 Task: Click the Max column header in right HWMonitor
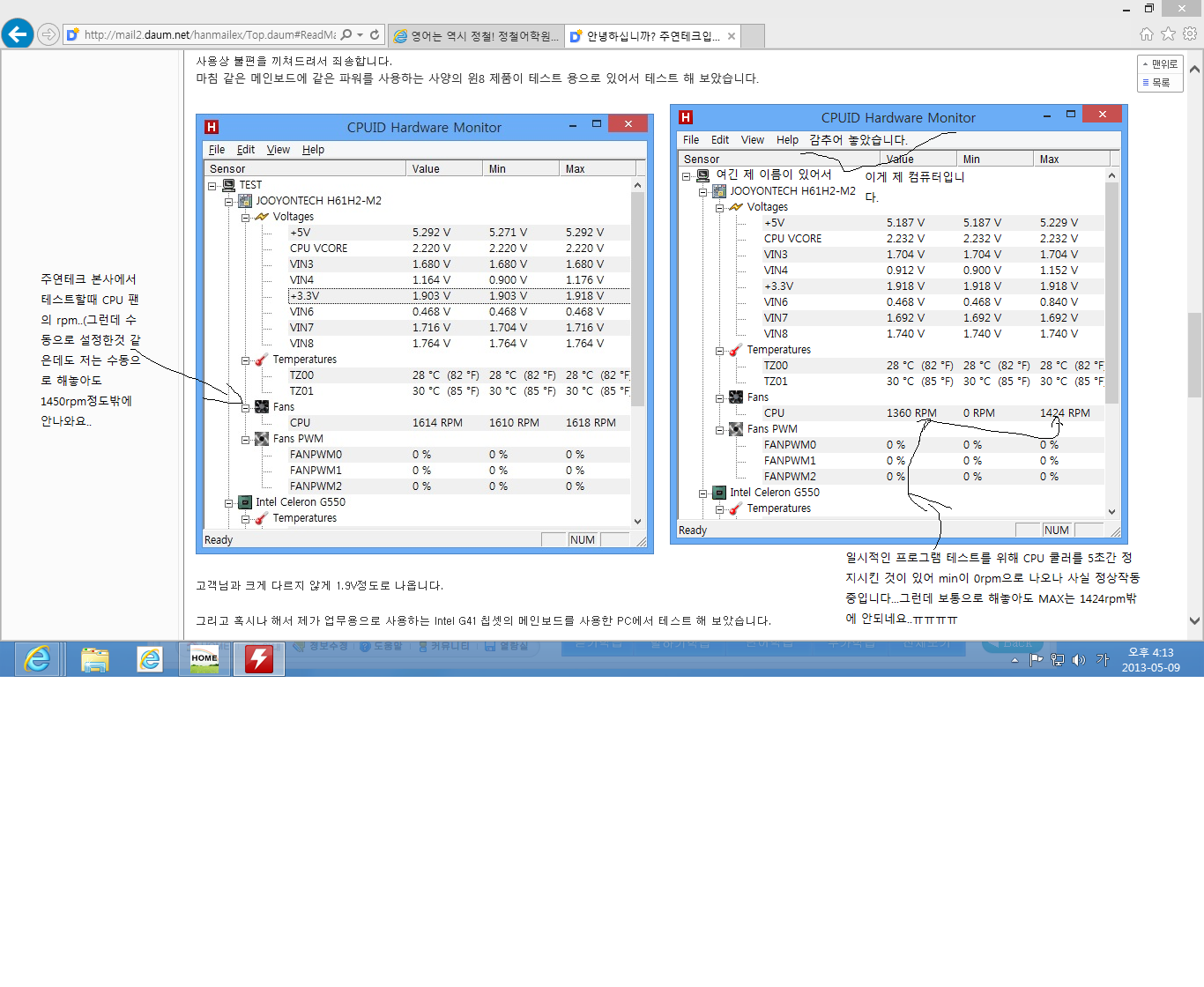tap(1071, 159)
